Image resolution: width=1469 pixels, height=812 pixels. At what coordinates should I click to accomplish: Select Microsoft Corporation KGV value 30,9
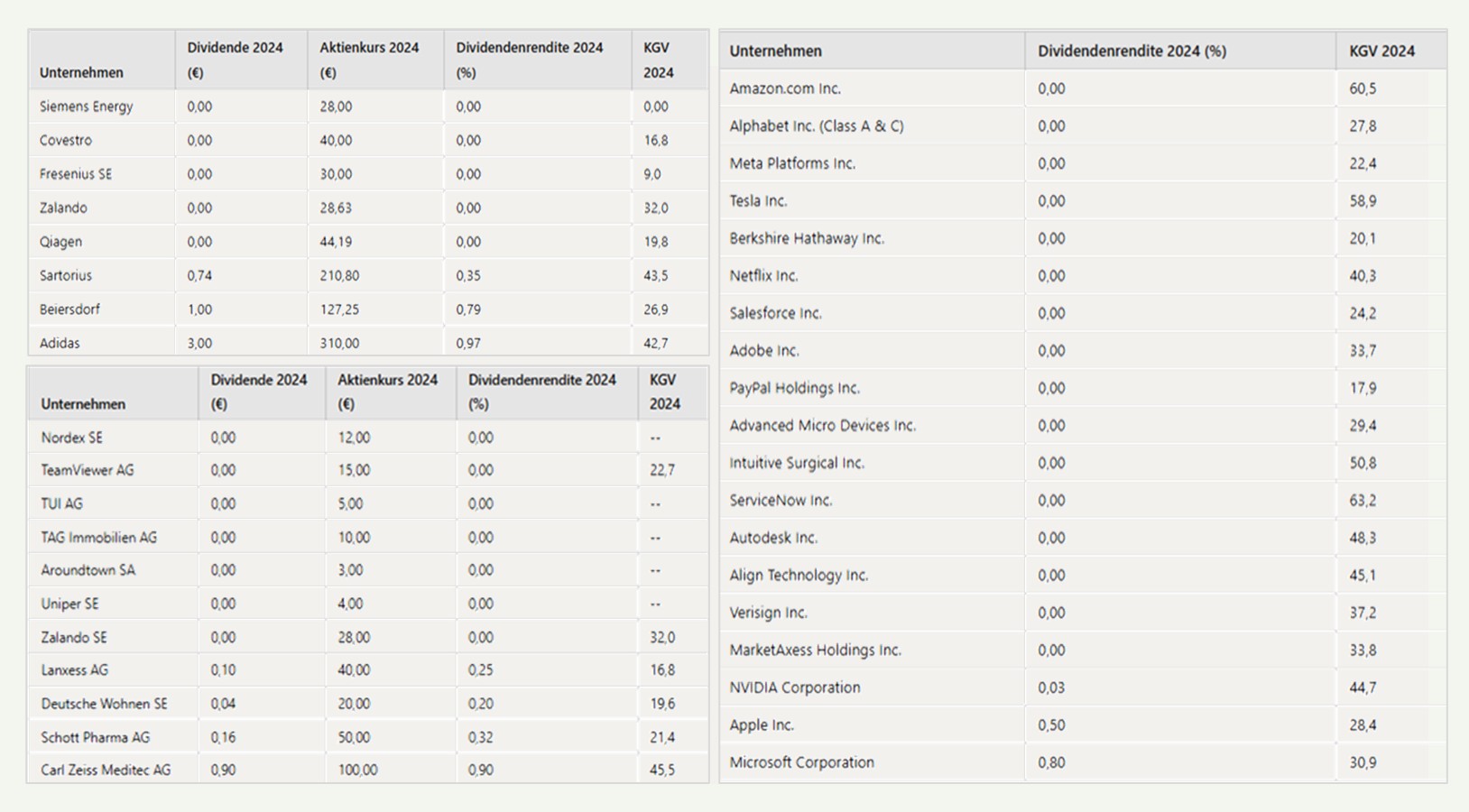[x=1363, y=762]
